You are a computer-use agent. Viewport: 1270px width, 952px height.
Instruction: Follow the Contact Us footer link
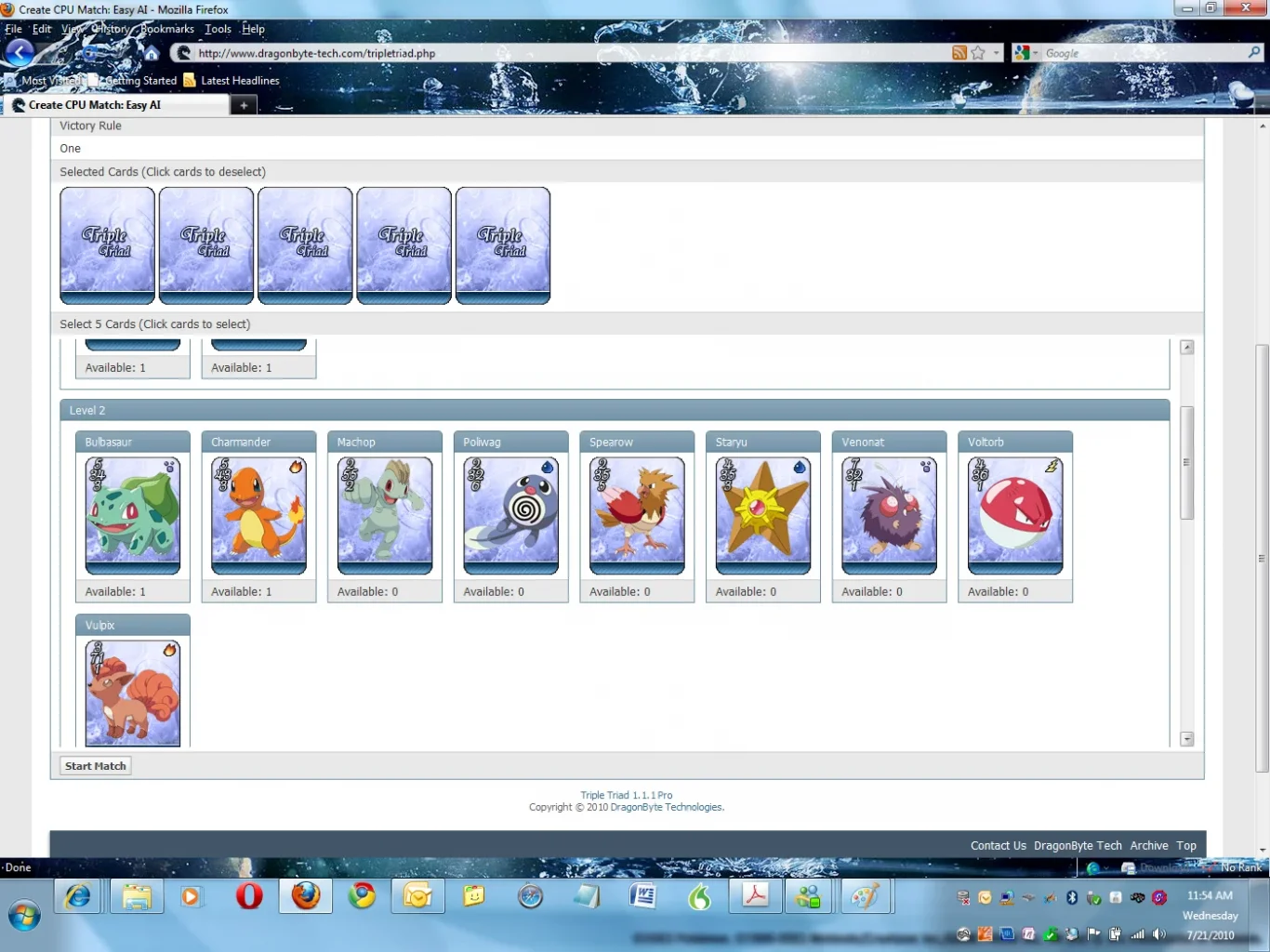998,845
